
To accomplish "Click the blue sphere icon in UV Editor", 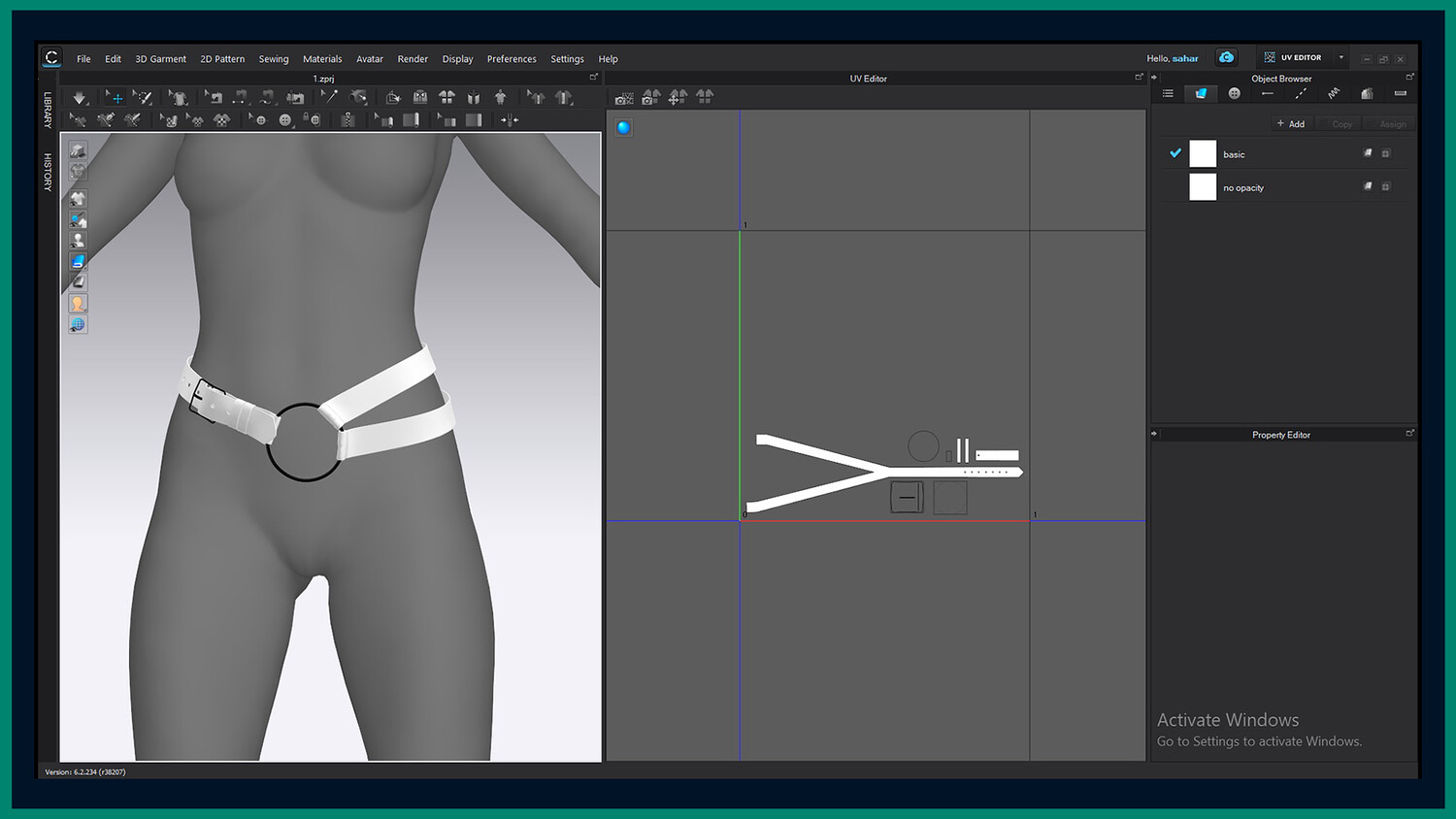I will point(623,127).
